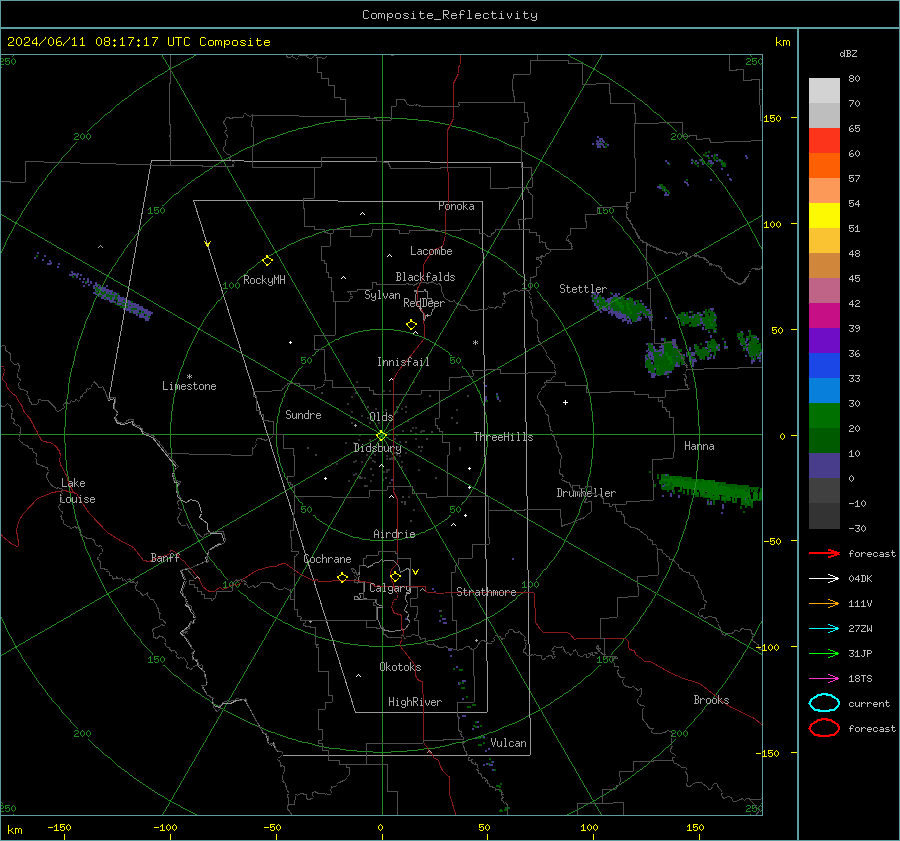Pick the light gray 80 dBZ swatch

click(x=824, y=91)
